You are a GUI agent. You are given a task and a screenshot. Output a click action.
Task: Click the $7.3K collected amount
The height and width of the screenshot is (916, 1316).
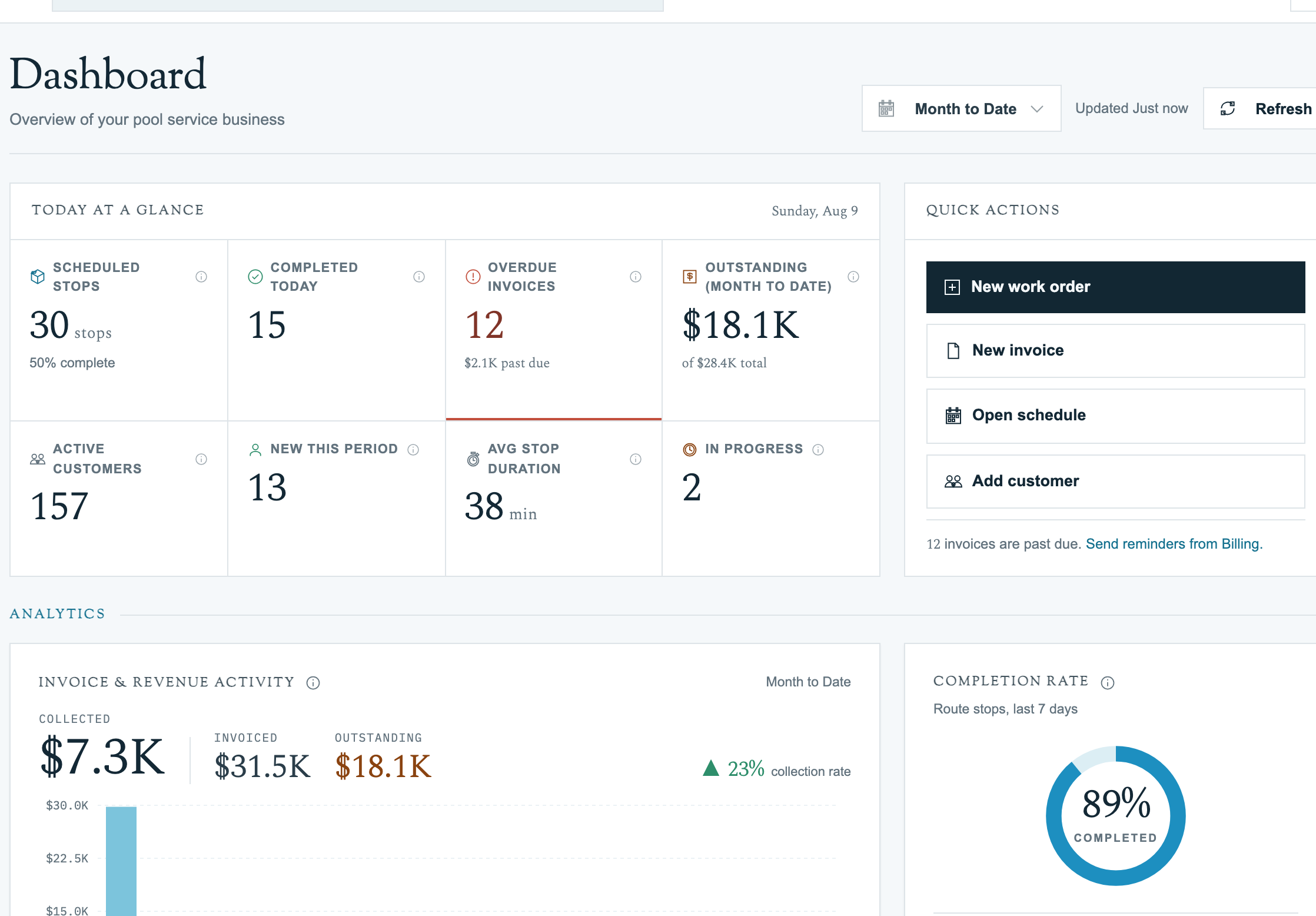[x=102, y=756]
